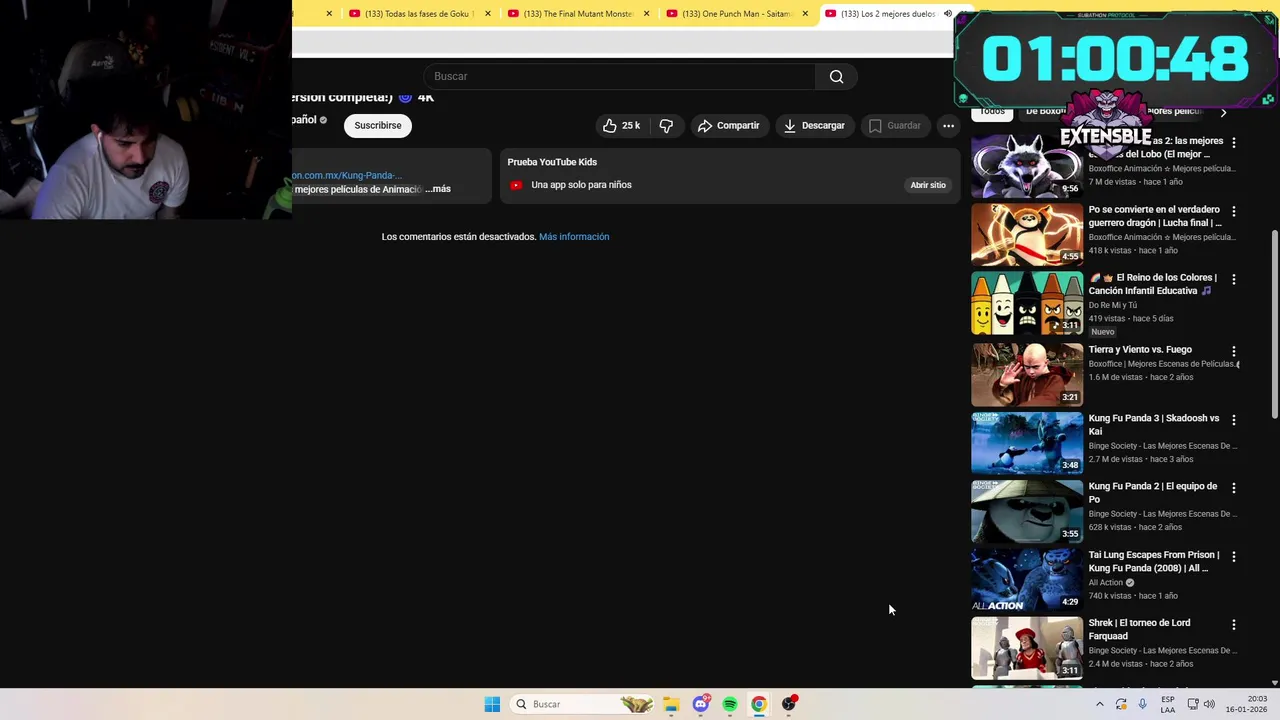Click the Compartir share button
This screenshot has height=720, width=1280.
pyautogui.click(x=729, y=125)
